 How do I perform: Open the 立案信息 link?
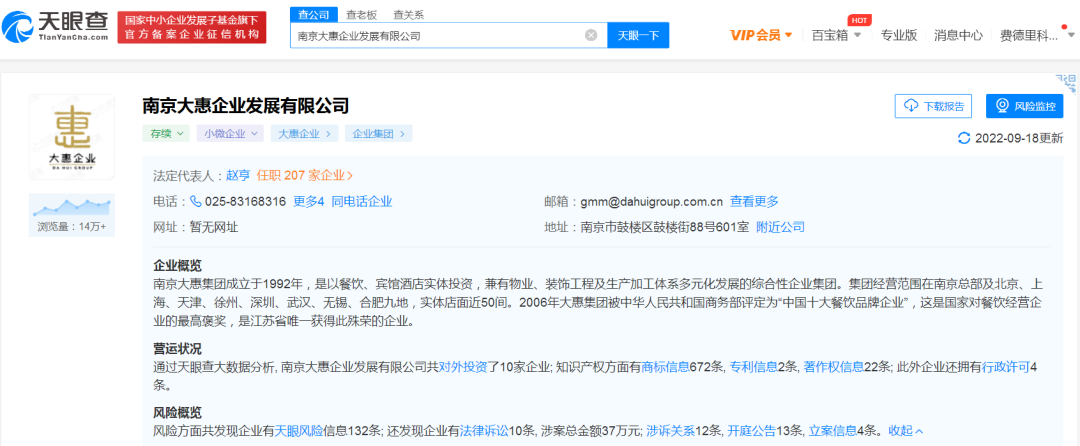pos(832,431)
